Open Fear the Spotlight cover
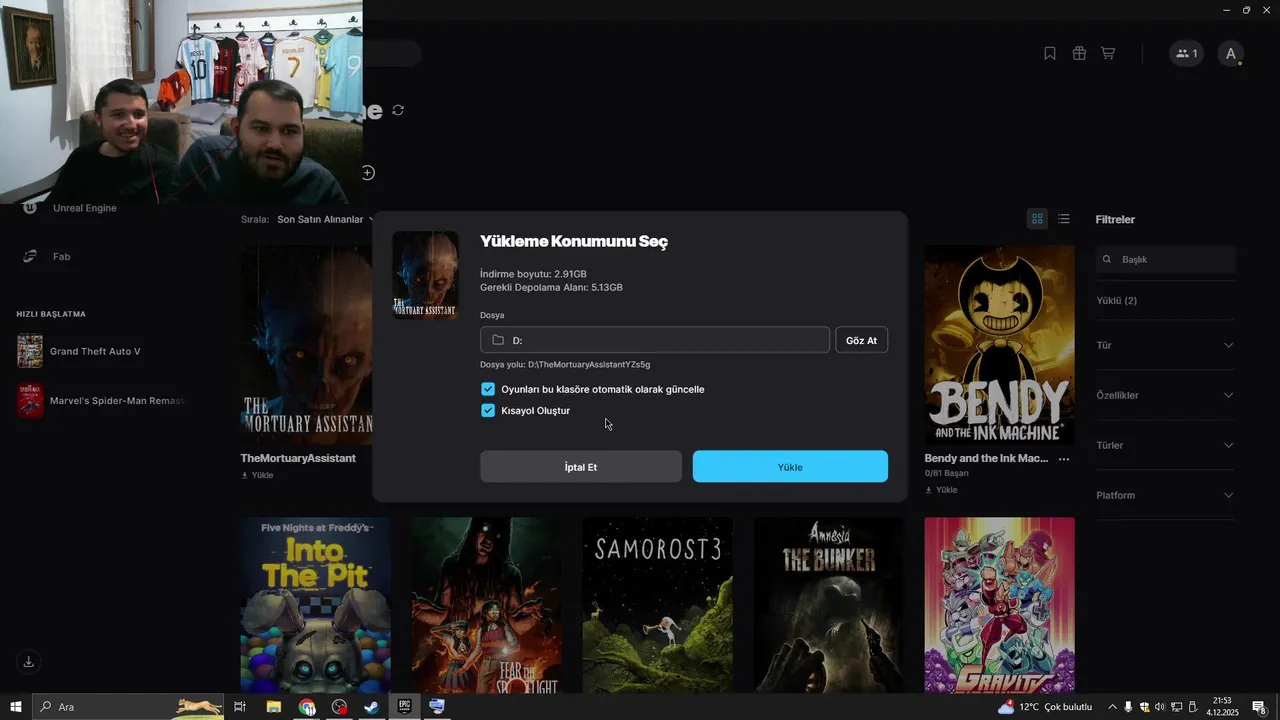The width and height of the screenshot is (1280, 720). click(486, 605)
